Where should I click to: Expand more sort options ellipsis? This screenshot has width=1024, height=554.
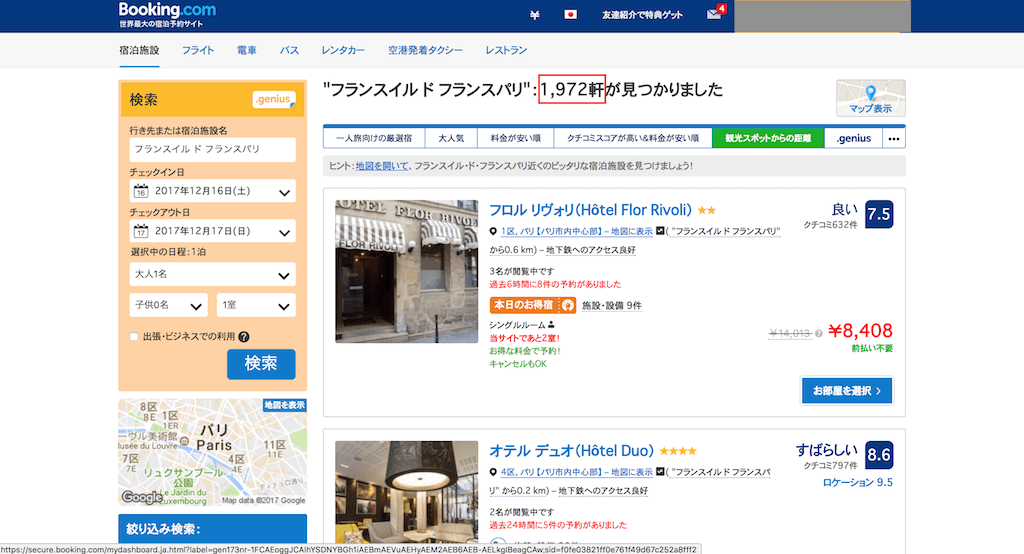tap(893, 138)
